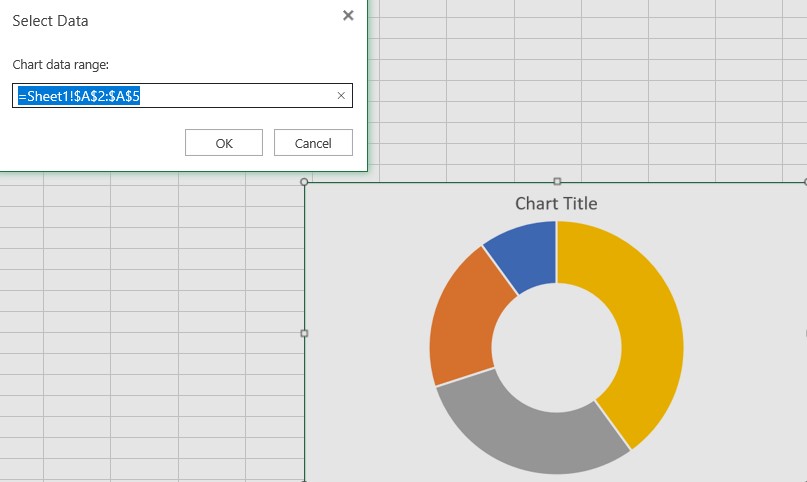Close the Select Data dialog

click(348, 15)
